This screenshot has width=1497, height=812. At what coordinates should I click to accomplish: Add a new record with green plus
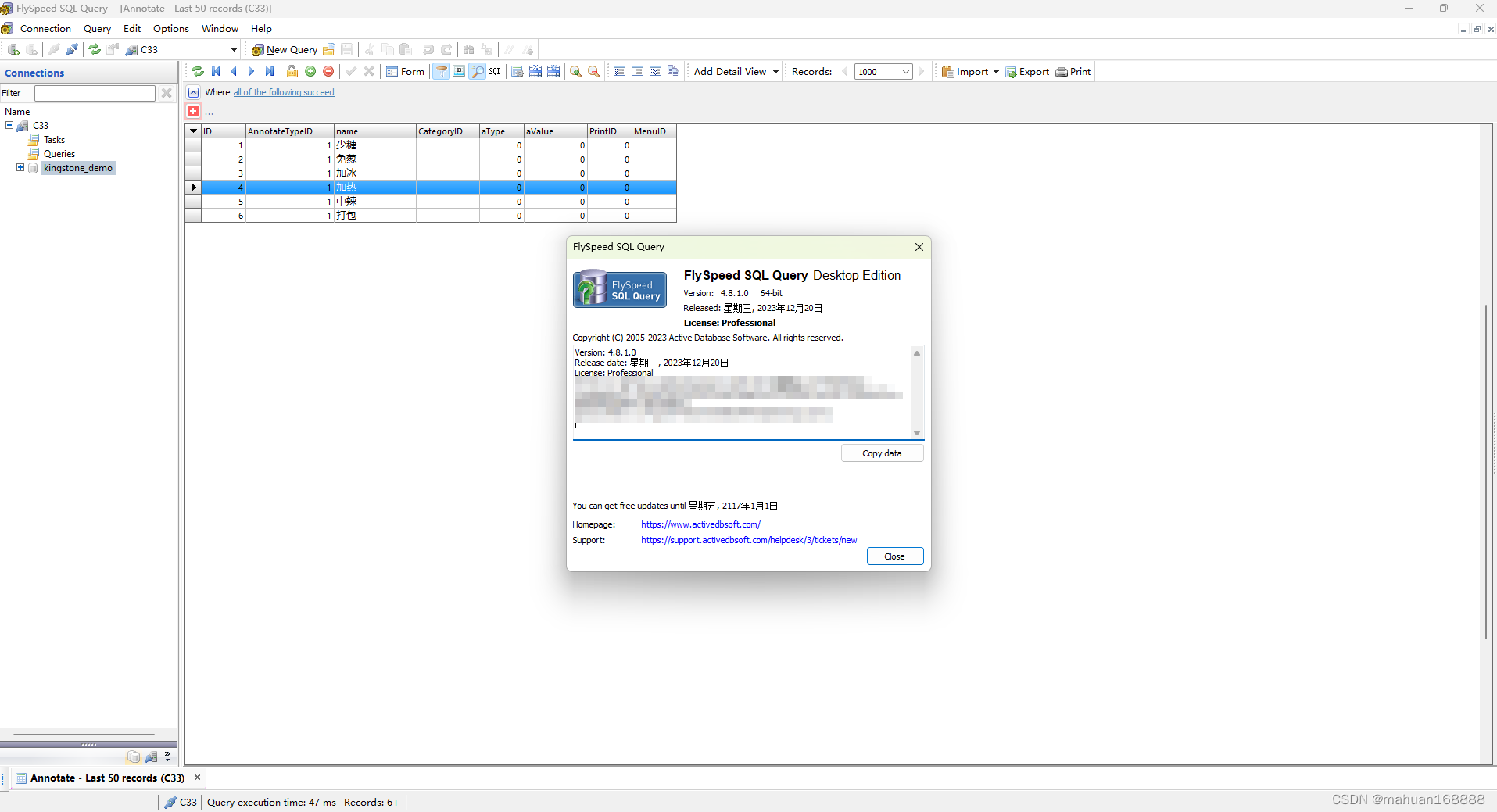click(310, 72)
